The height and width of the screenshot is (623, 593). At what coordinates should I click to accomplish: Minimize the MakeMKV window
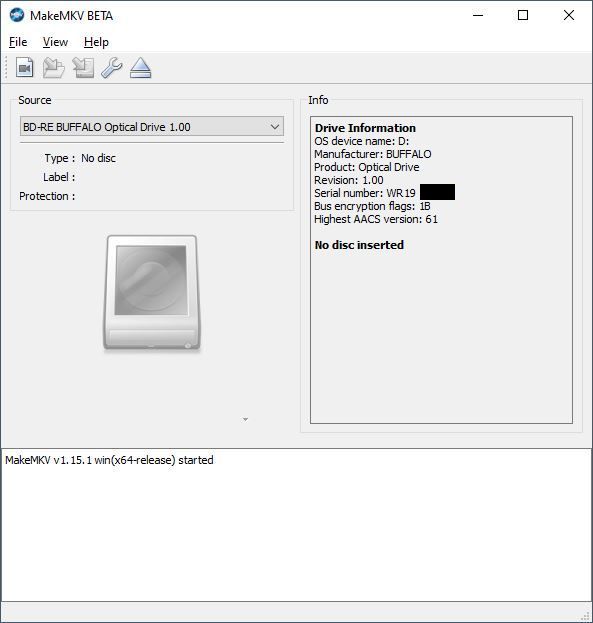pyautogui.click(x=478, y=15)
